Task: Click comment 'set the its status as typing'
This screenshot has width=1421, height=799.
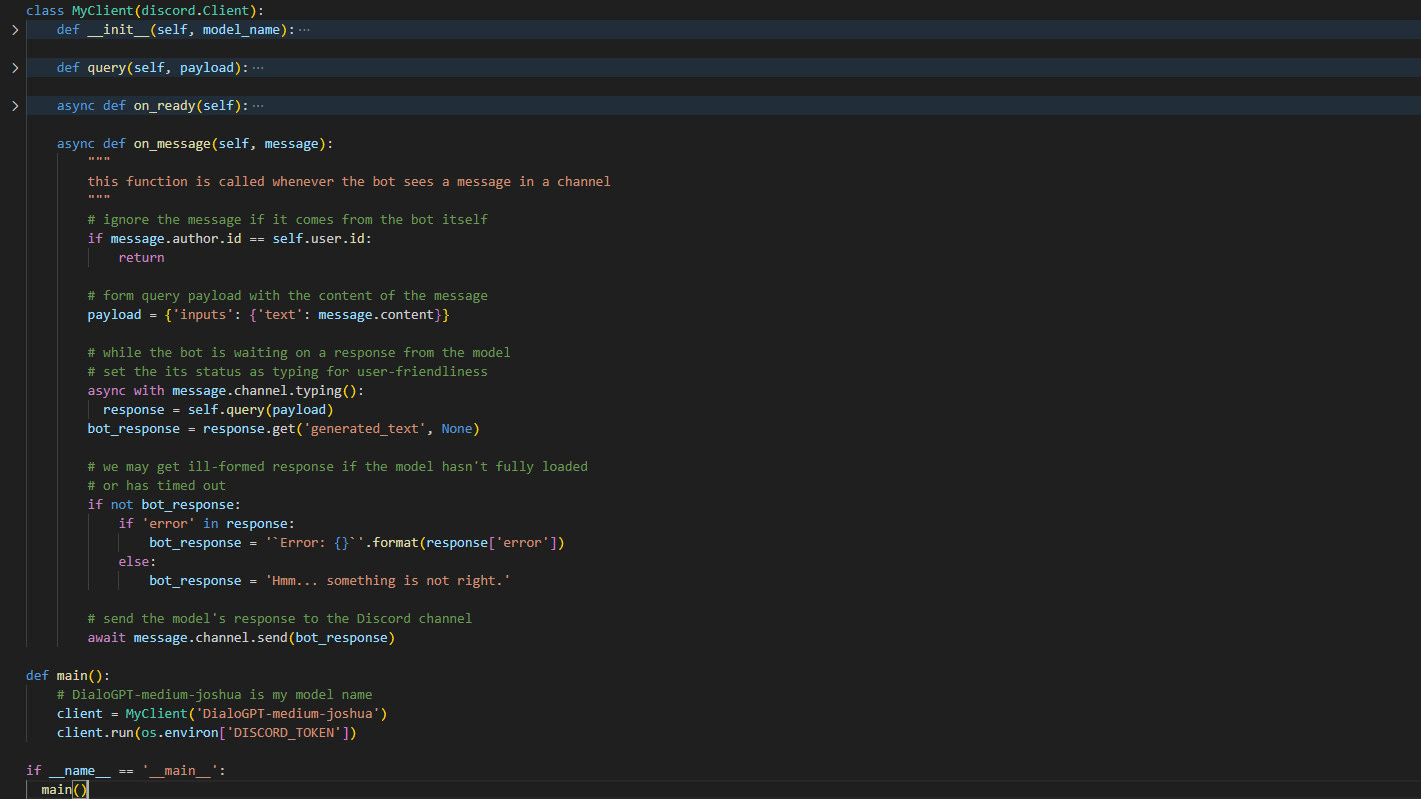Action: 288,372
